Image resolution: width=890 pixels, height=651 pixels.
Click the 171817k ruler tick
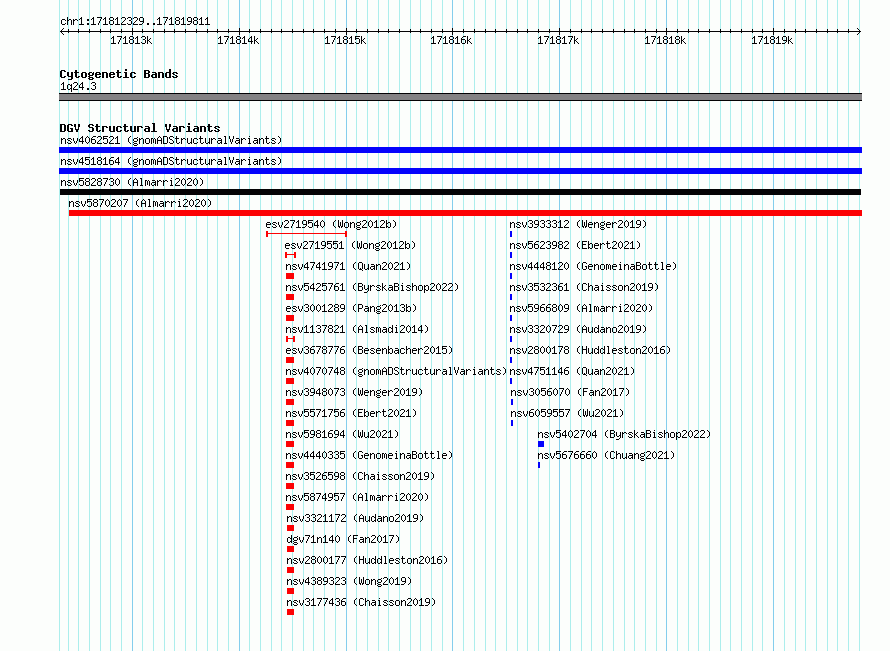559,40
